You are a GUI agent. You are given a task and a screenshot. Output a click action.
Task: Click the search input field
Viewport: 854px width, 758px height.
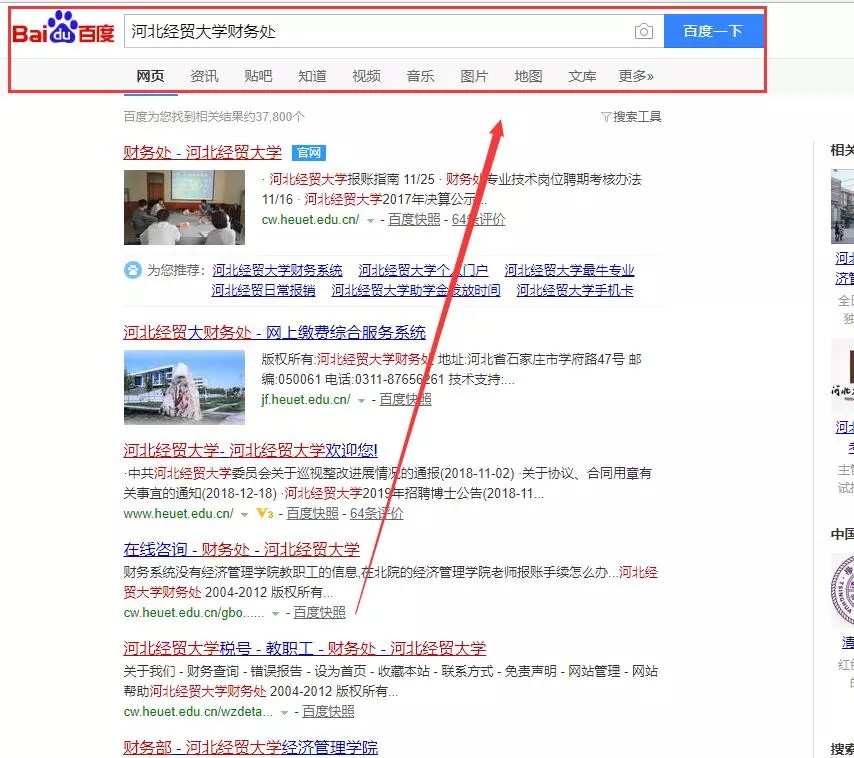[x=379, y=31]
